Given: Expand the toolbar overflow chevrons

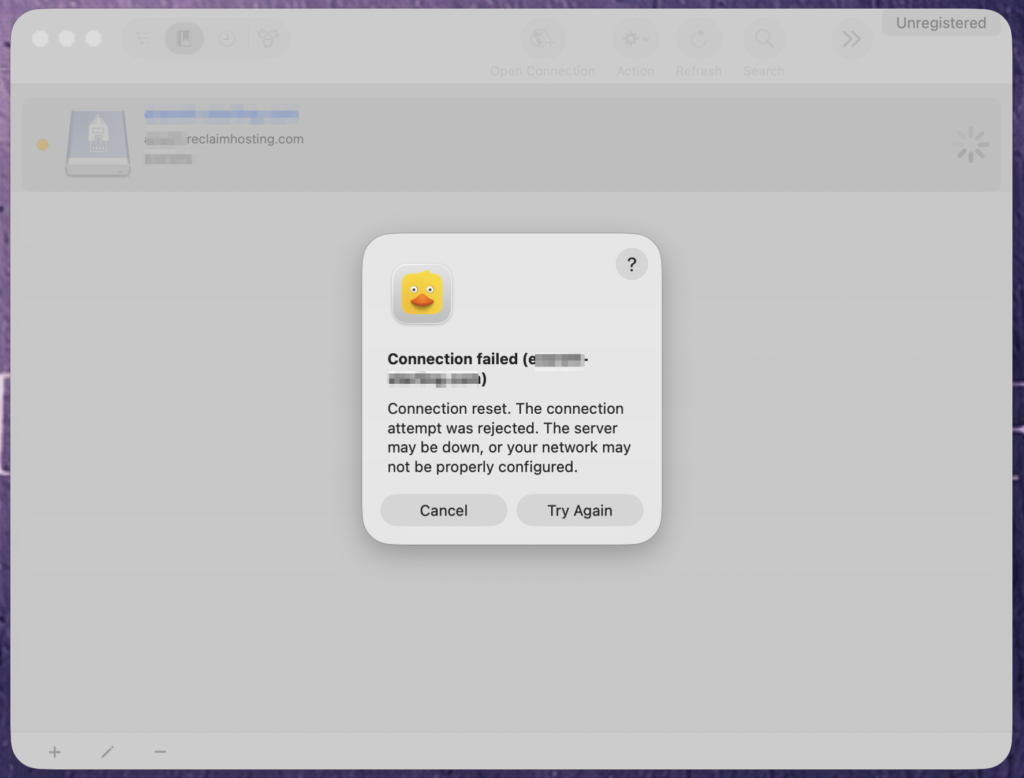Looking at the screenshot, I should coord(851,39).
